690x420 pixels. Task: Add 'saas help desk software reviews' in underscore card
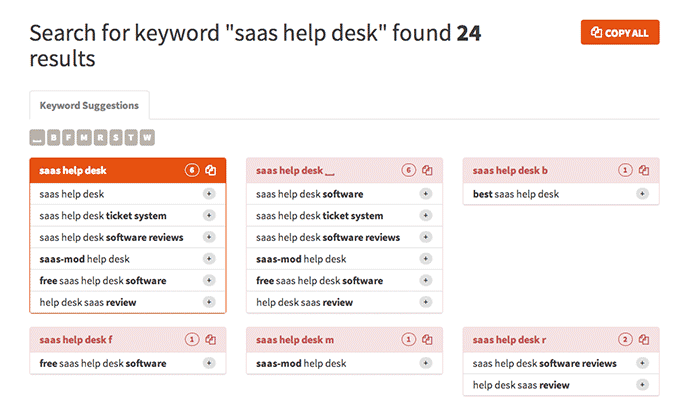coord(426,237)
